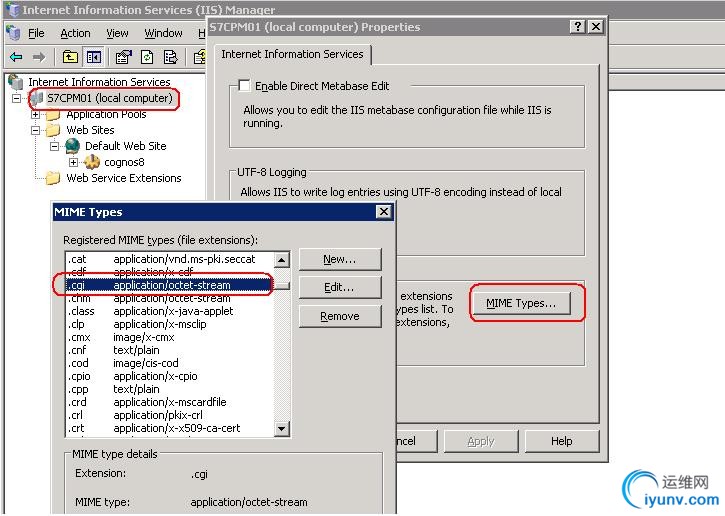Select the Web Service Extensions tree item

(x=124, y=178)
